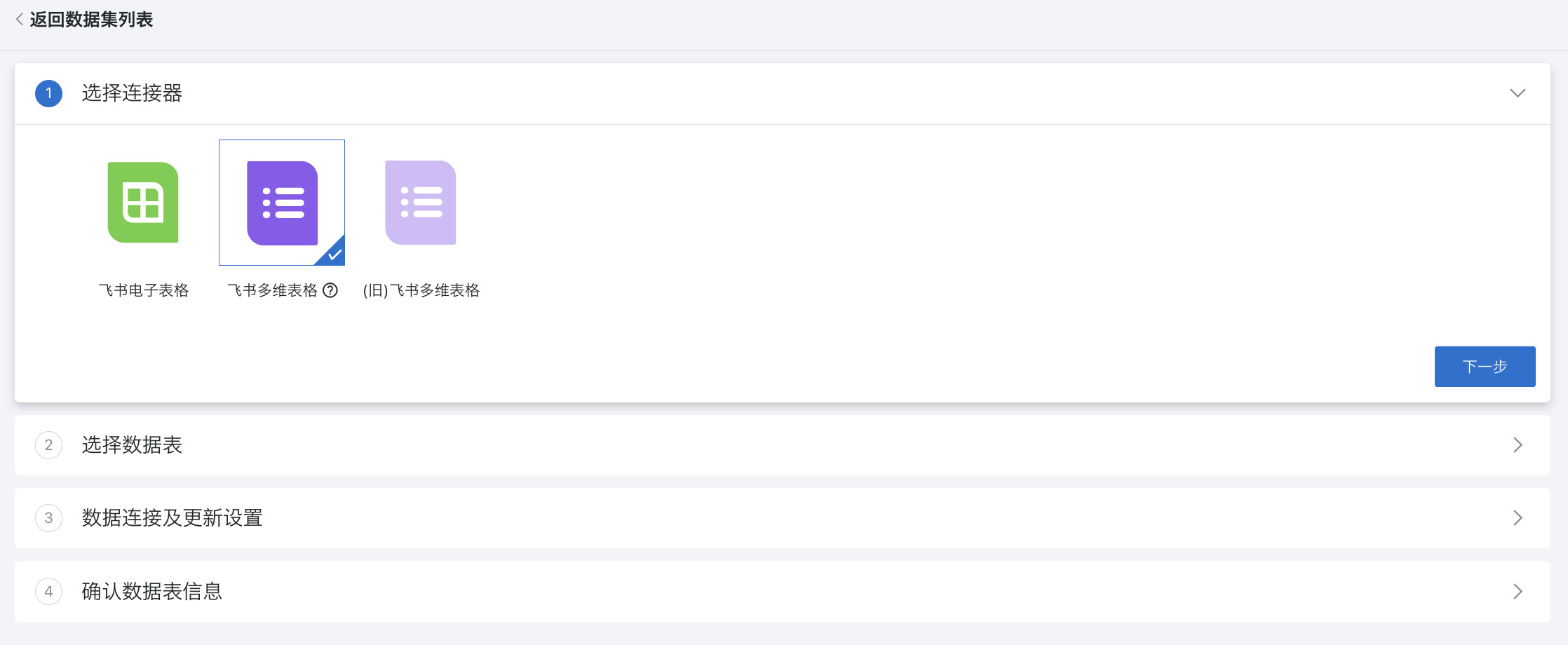Open the 数据连接及更新设置 step title
This screenshot has width=1568, height=645.
(x=172, y=518)
